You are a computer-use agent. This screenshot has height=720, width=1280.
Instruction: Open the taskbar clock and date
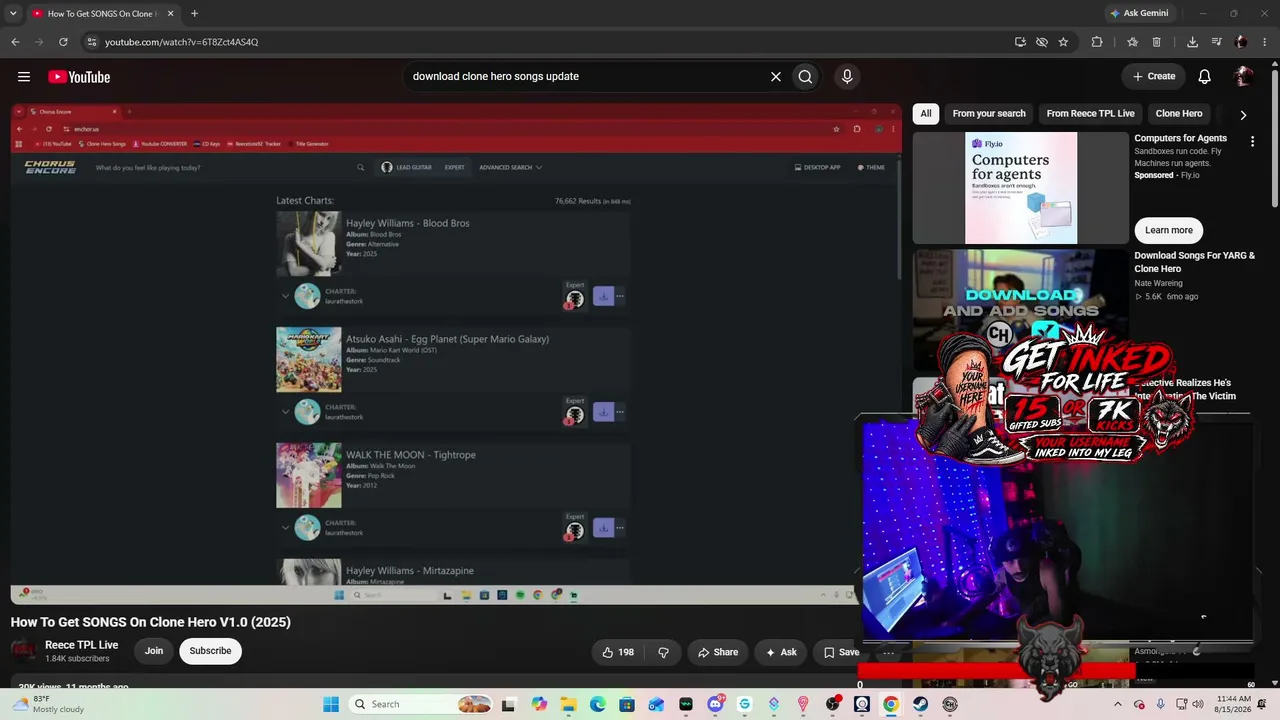pos(1233,704)
